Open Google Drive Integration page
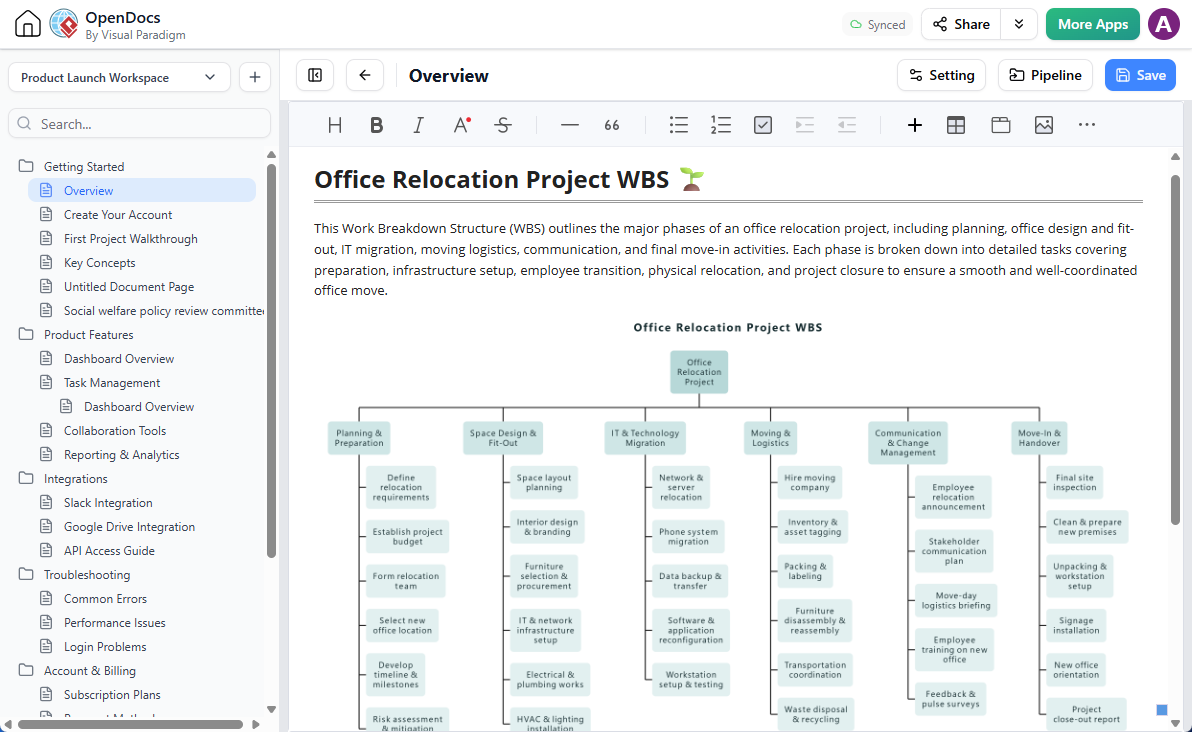The height and width of the screenshot is (732, 1192). point(129,527)
